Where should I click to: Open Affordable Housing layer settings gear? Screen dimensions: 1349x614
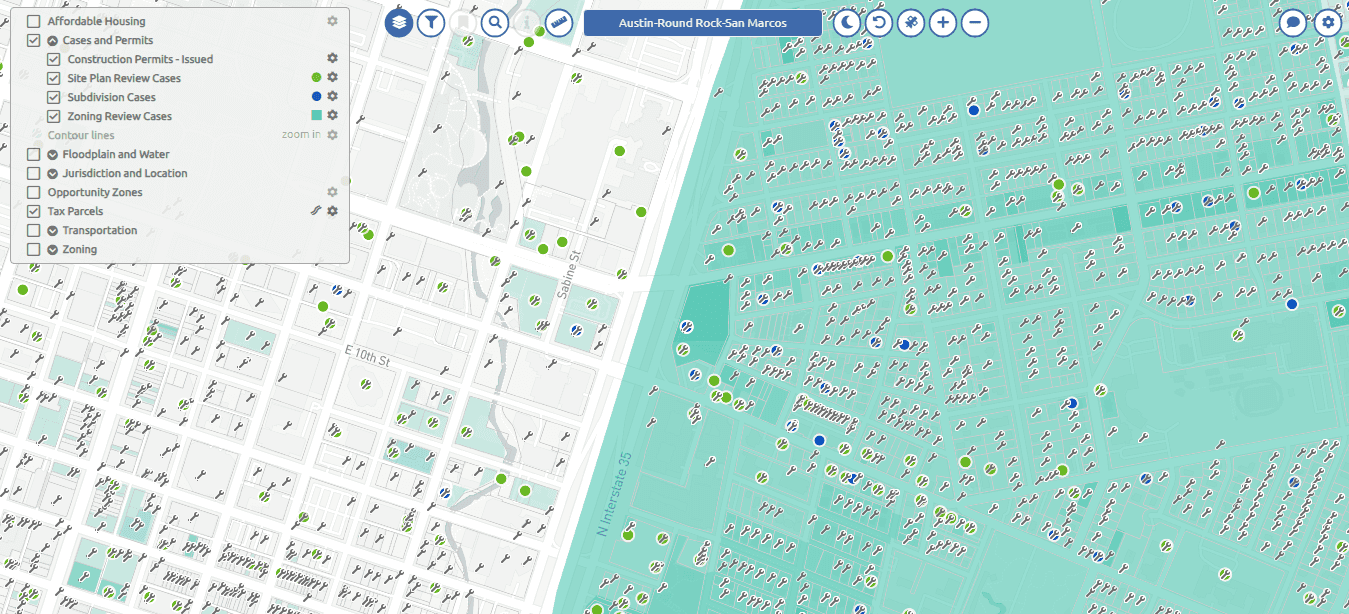pyautogui.click(x=332, y=21)
